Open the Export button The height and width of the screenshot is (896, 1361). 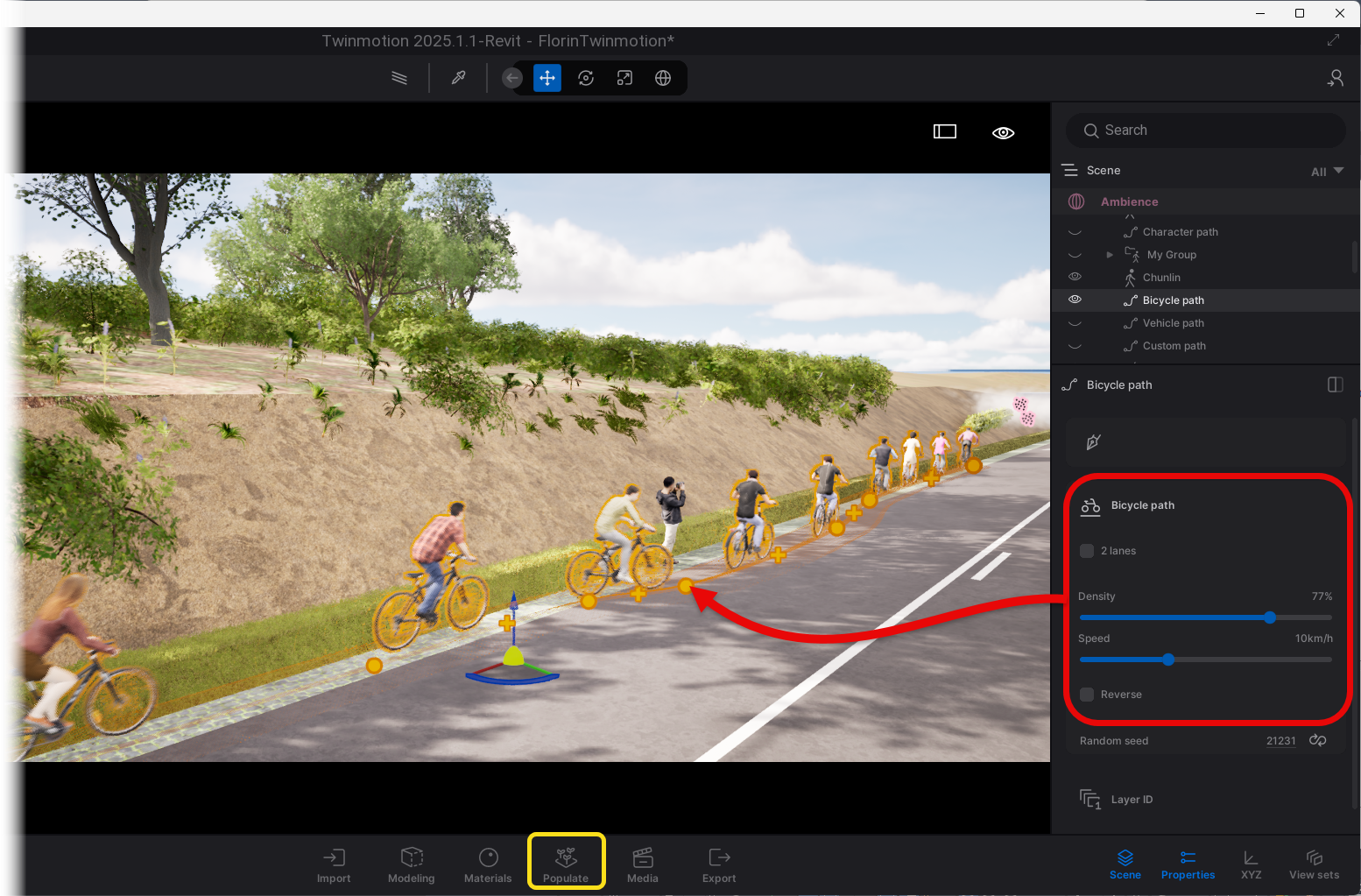718,864
